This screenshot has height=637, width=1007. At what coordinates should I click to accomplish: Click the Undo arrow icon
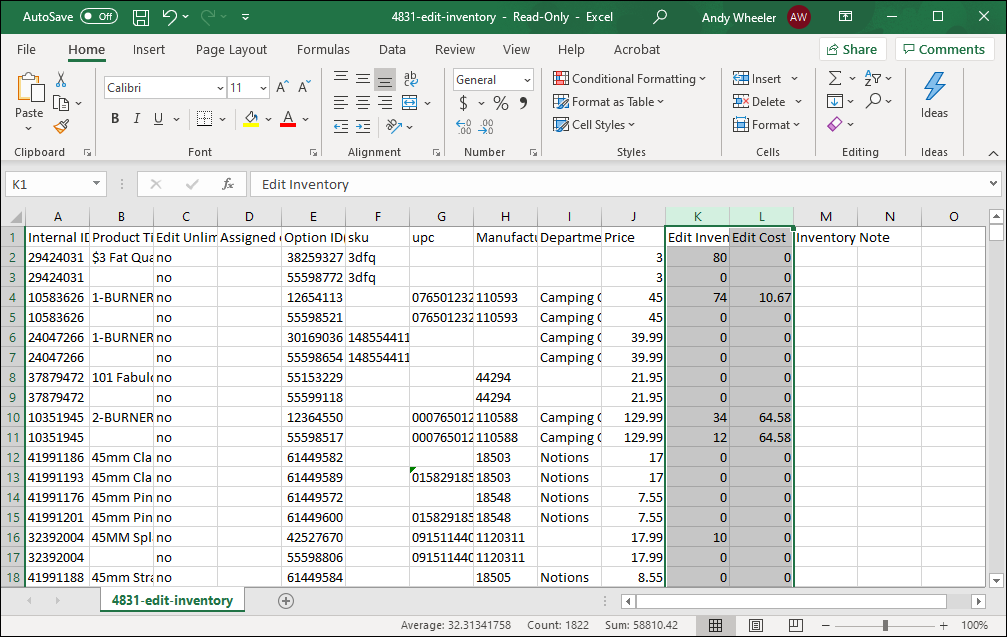tap(170, 17)
